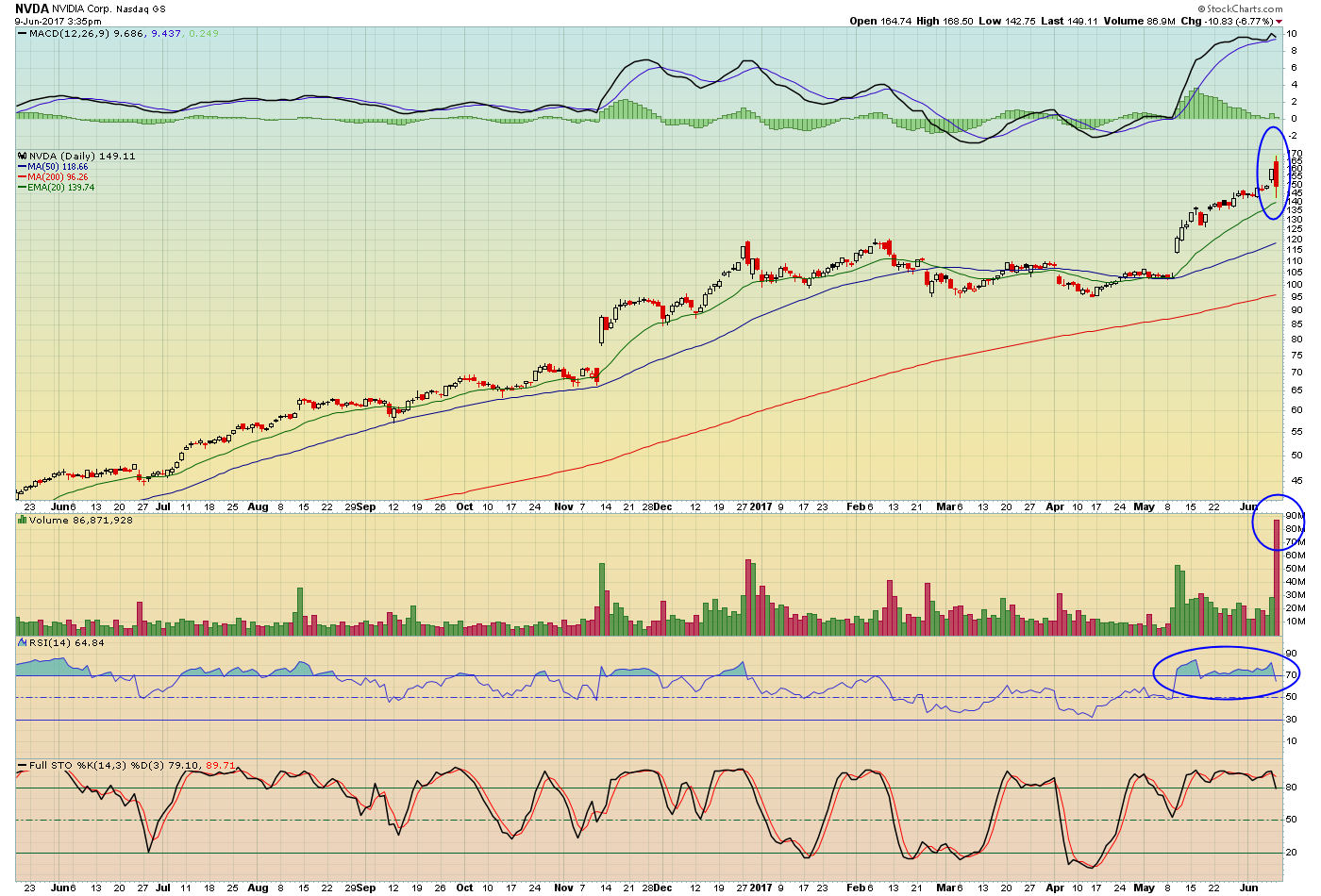Screen dimensions: 1321x896
Task: Click the "Chg -10.83 (-6.77%)" value
Action: coord(1227,21)
